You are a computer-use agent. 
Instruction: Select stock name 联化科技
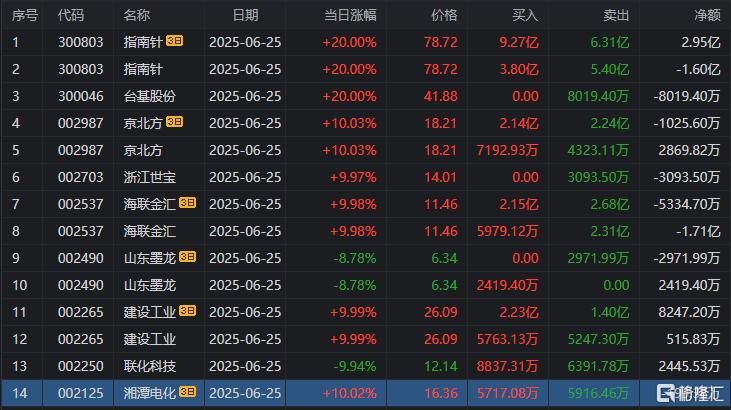(x=150, y=367)
